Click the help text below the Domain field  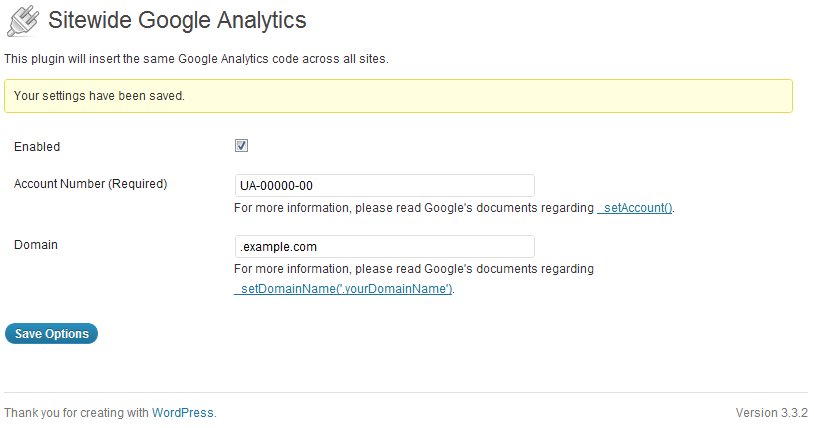tap(414, 279)
